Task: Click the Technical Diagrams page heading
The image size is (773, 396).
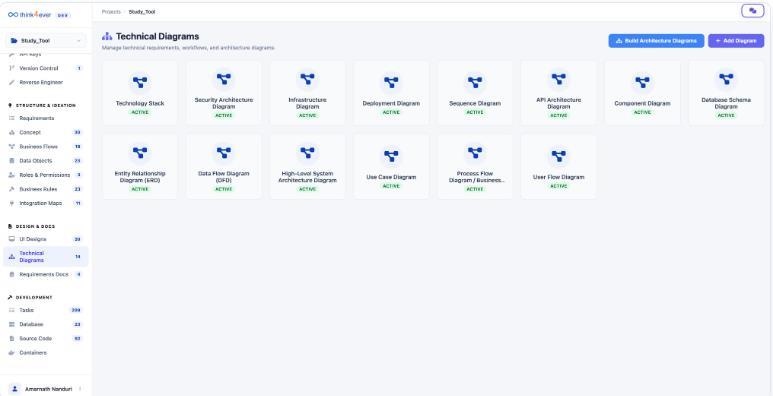Action: point(157,36)
